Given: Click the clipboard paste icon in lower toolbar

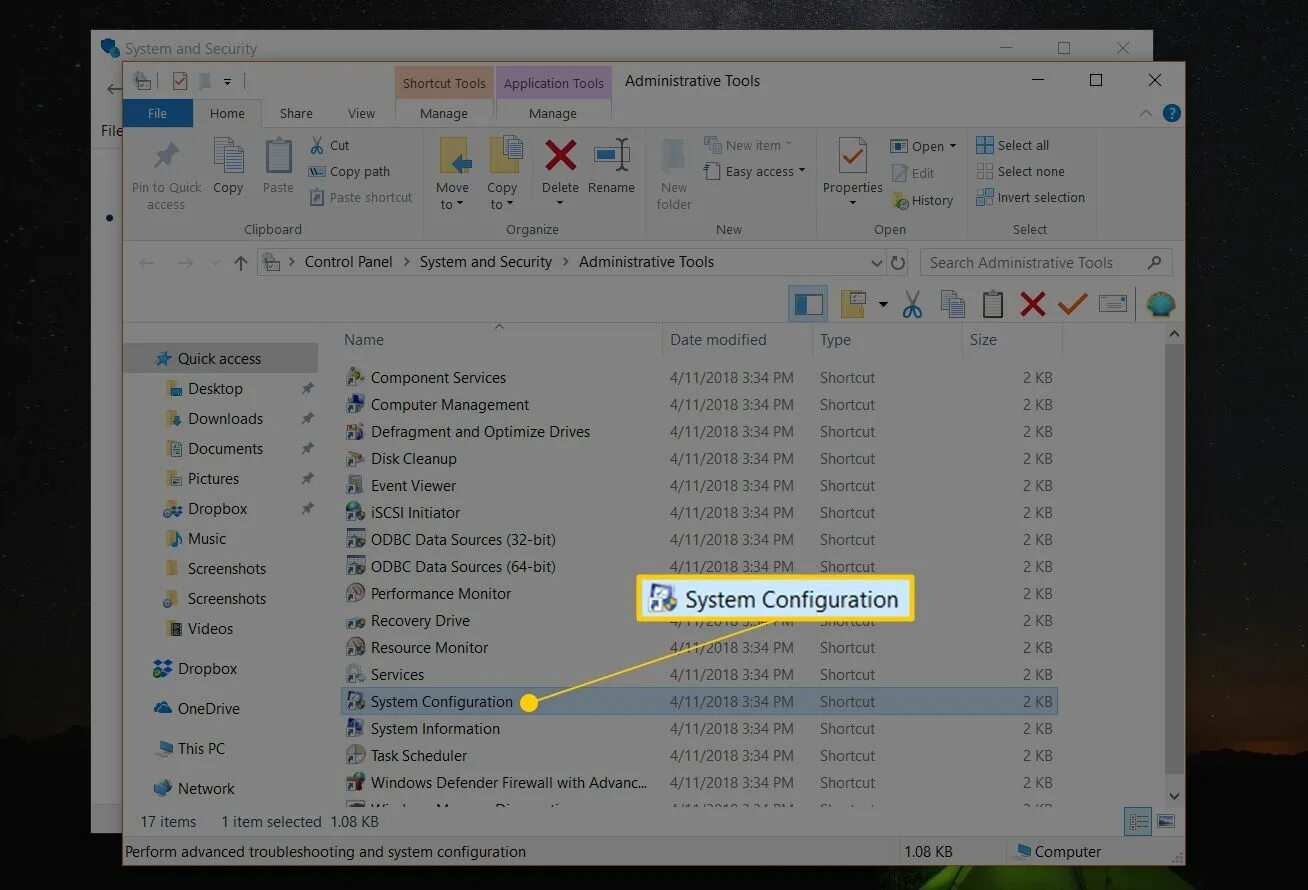Looking at the screenshot, I should pos(992,304).
